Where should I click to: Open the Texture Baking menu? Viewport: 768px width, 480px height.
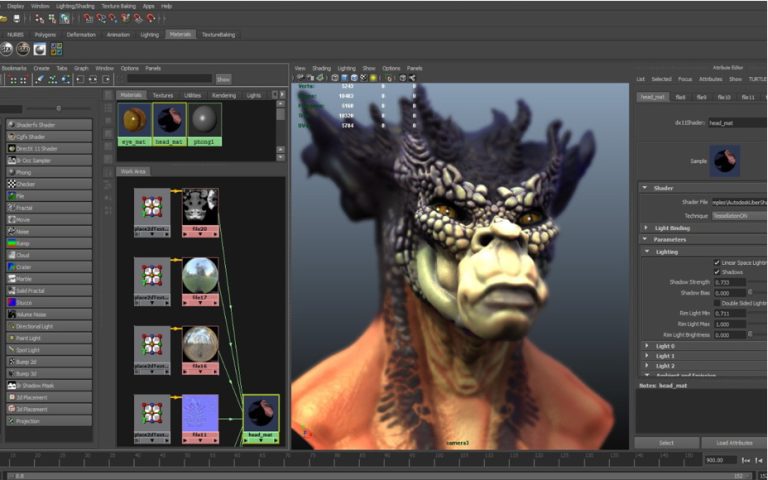(119, 6)
